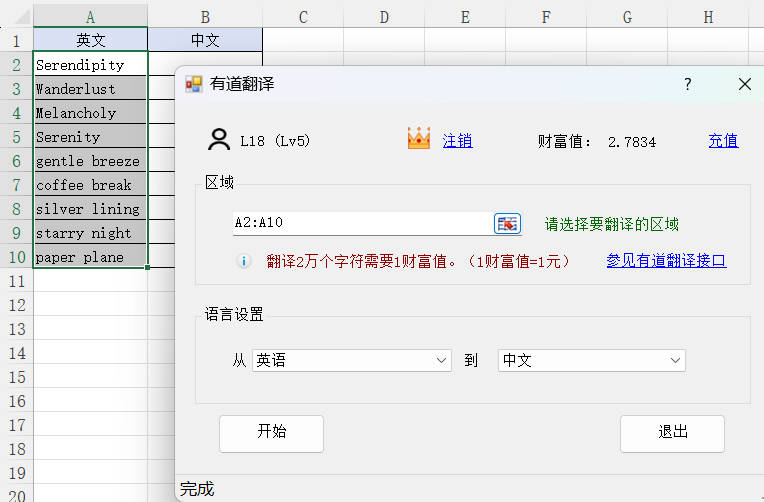This screenshot has width=764, height=502.
Task: Click the golden crown VIP icon
Action: tap(418, 140)
